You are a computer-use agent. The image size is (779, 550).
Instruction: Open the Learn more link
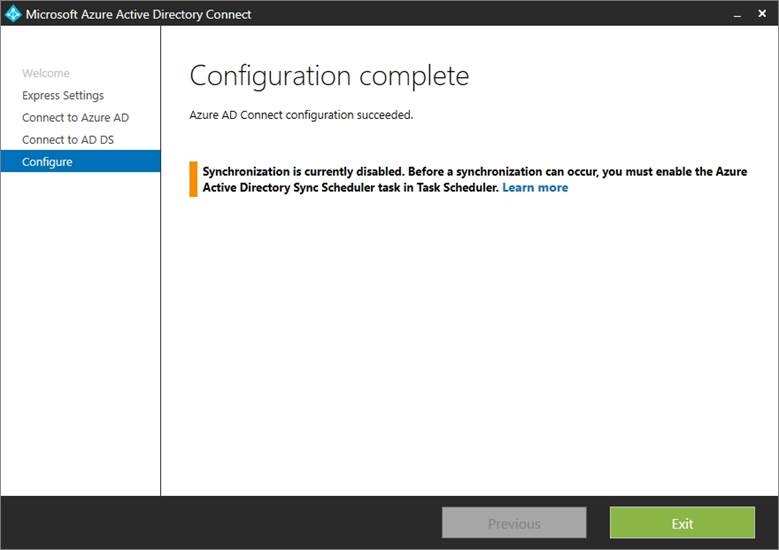535,188
